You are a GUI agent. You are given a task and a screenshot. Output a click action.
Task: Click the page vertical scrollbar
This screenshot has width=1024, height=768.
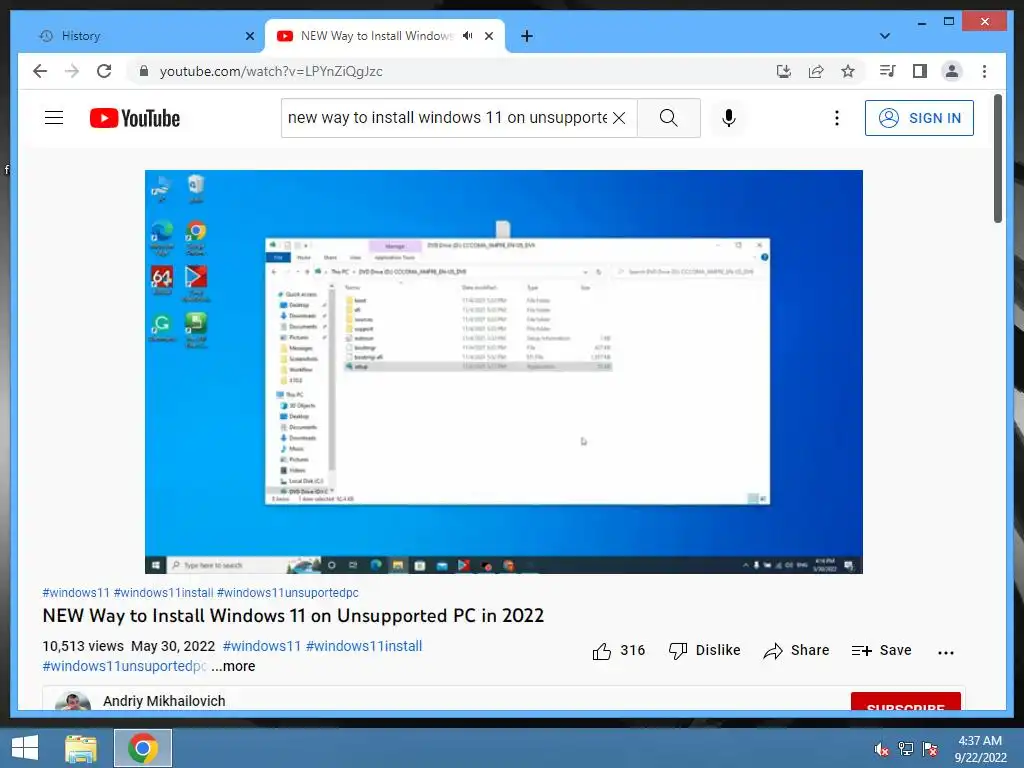(x=997, y=158)
